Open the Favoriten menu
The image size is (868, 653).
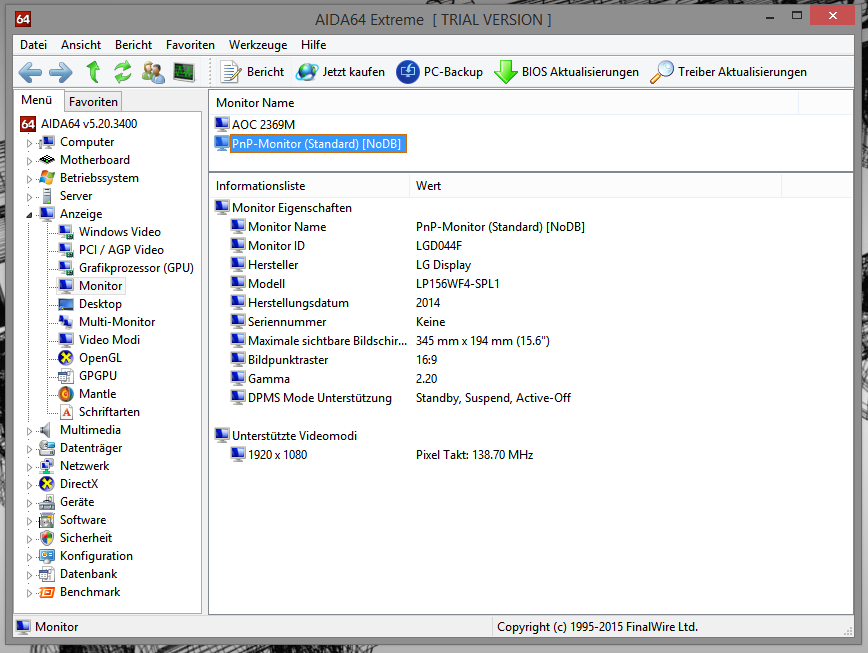pos(190,45)
